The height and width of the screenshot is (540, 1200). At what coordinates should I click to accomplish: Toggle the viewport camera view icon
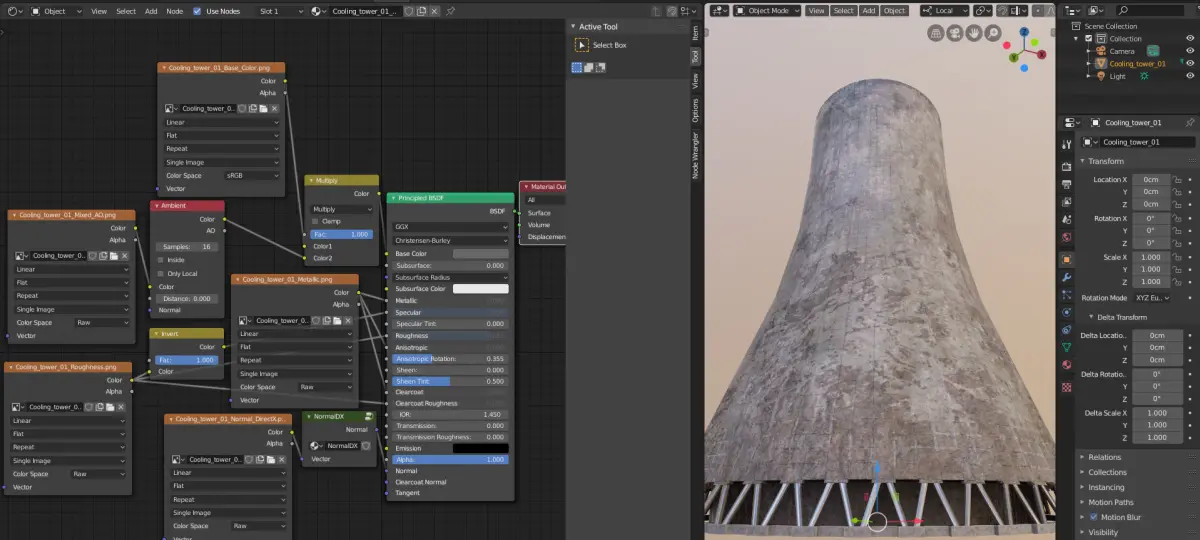[954, 33]
